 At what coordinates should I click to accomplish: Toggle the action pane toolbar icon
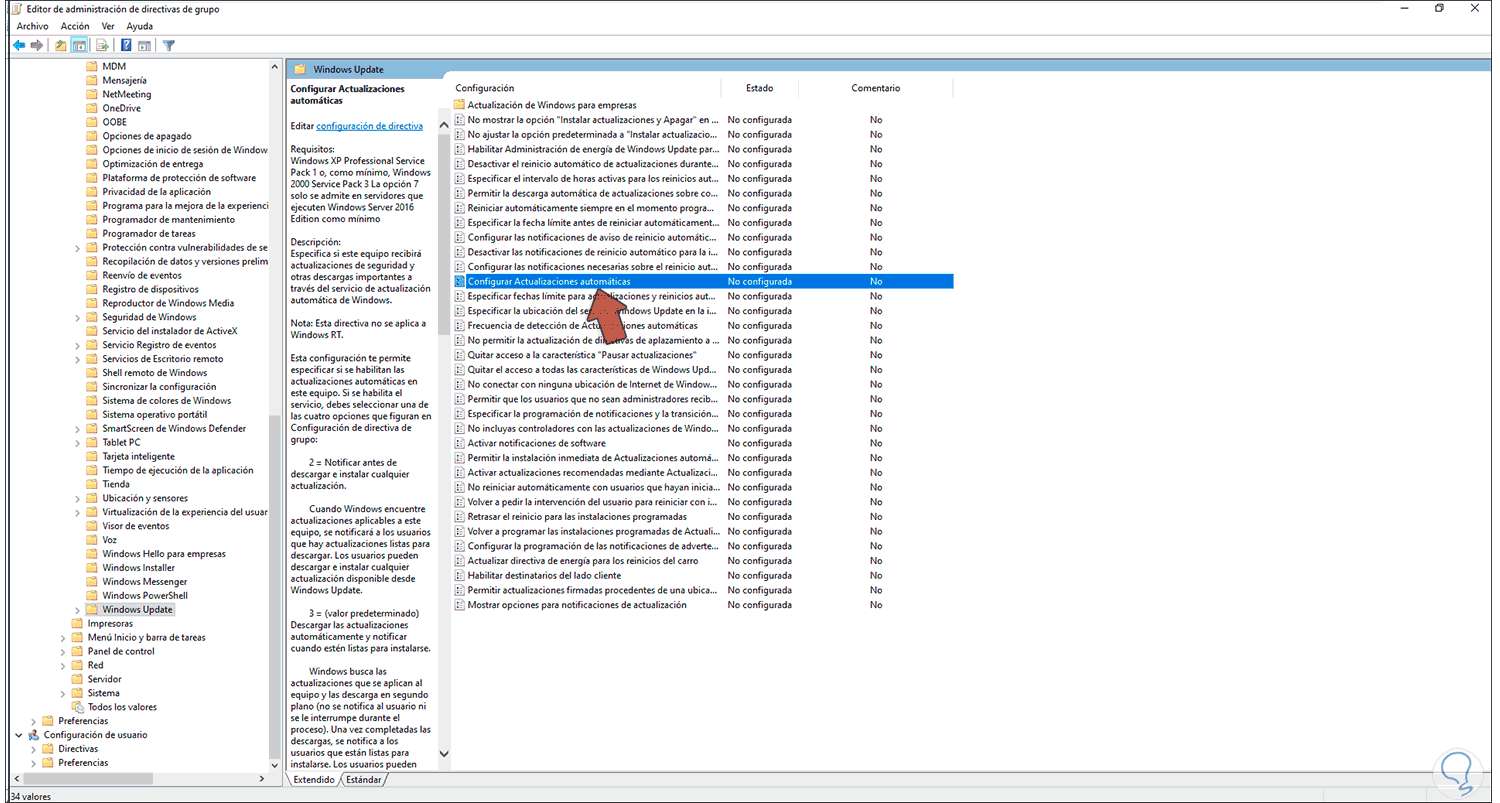pyautogui.click(x=144, y=45)
